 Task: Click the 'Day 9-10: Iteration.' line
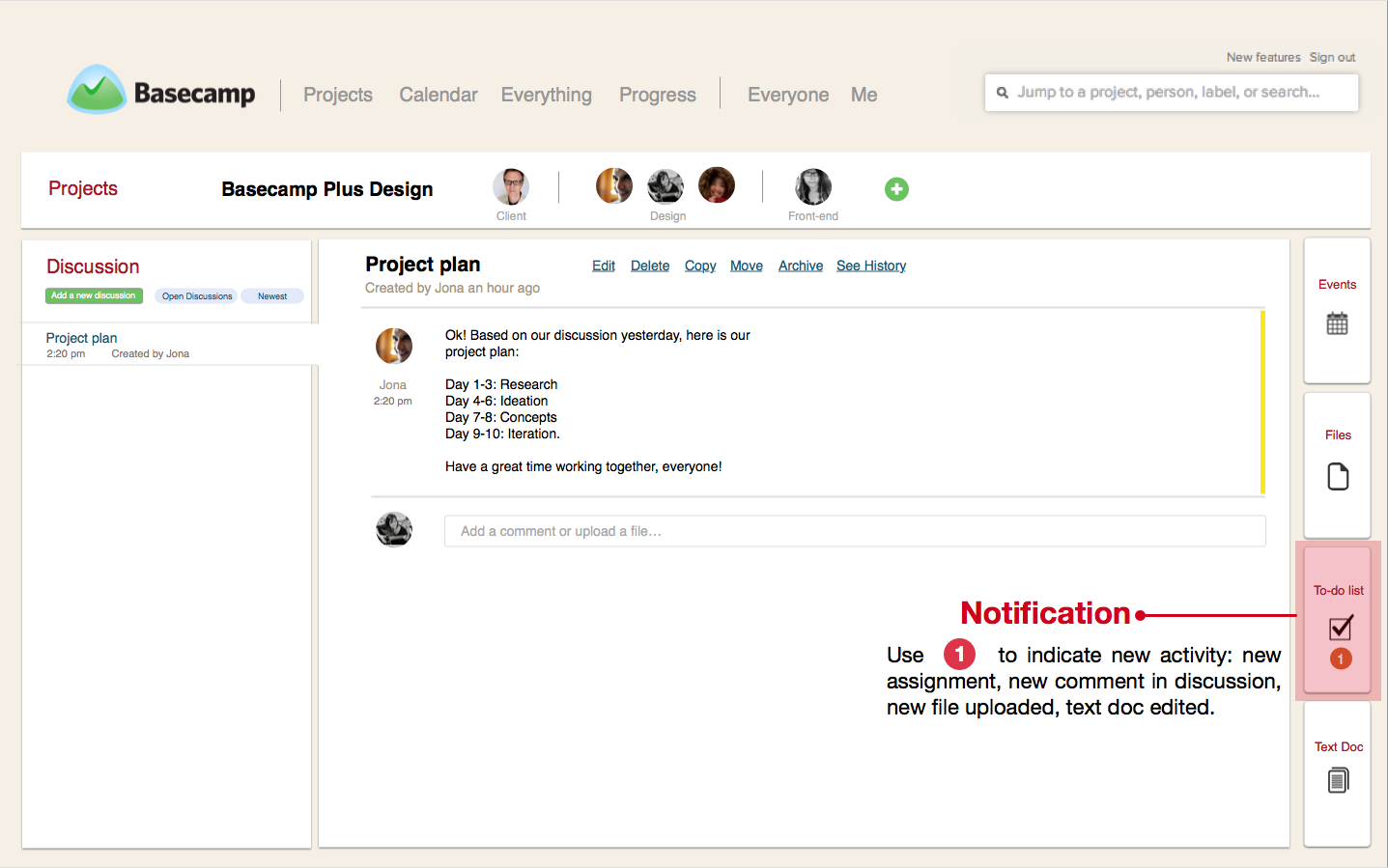502,434
